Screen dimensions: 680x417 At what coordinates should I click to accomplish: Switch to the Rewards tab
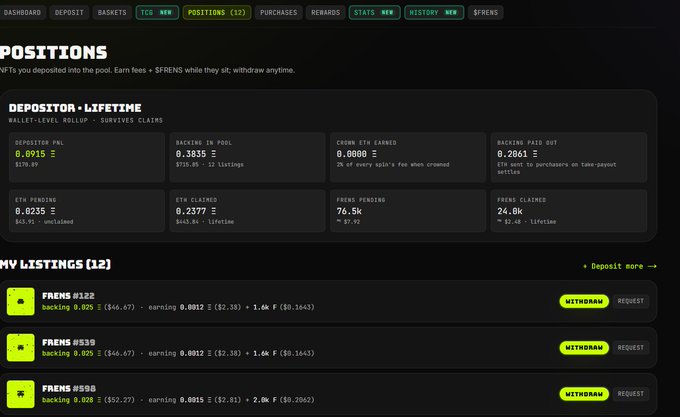click(325, 13)
